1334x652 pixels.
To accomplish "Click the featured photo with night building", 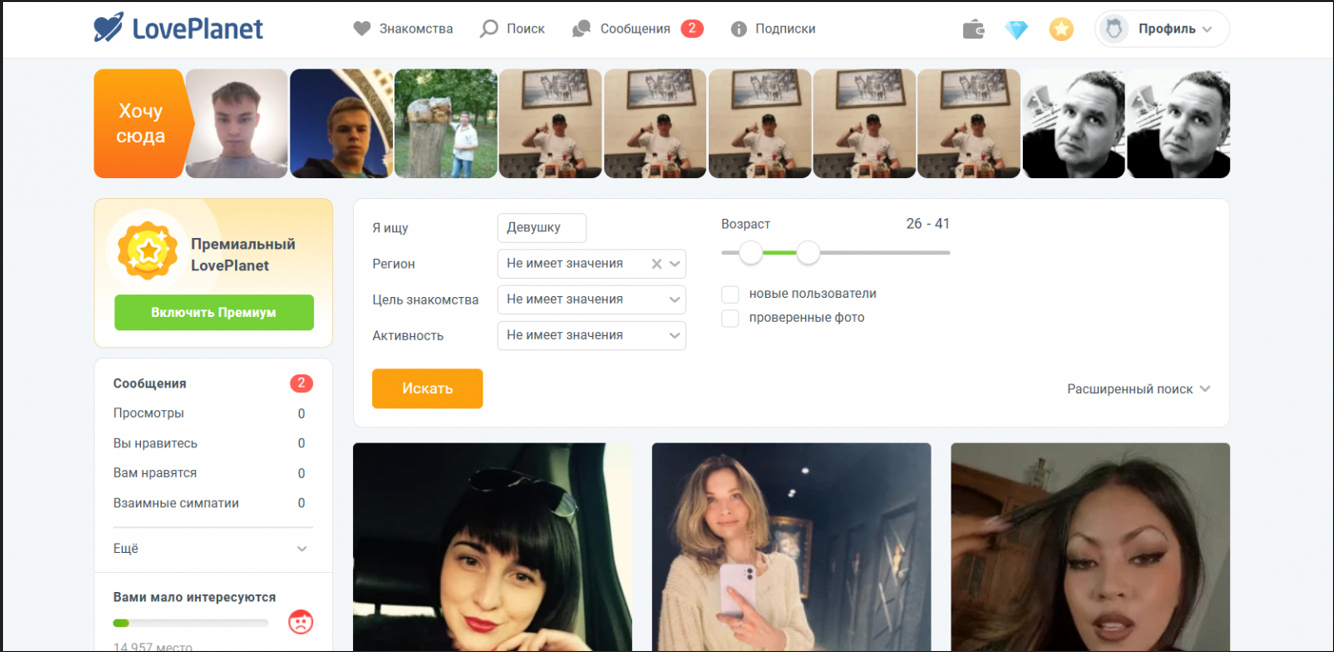I will (x=341, y=123).
